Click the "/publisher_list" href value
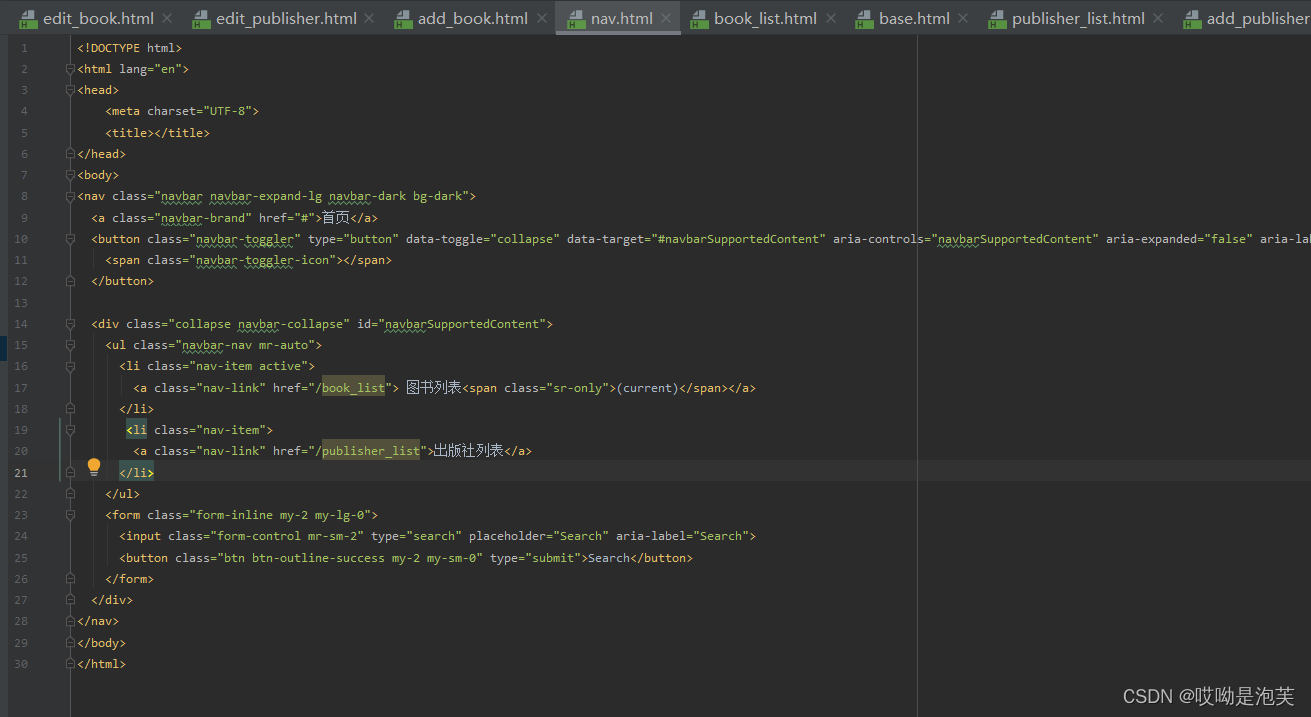 point(367,451)
